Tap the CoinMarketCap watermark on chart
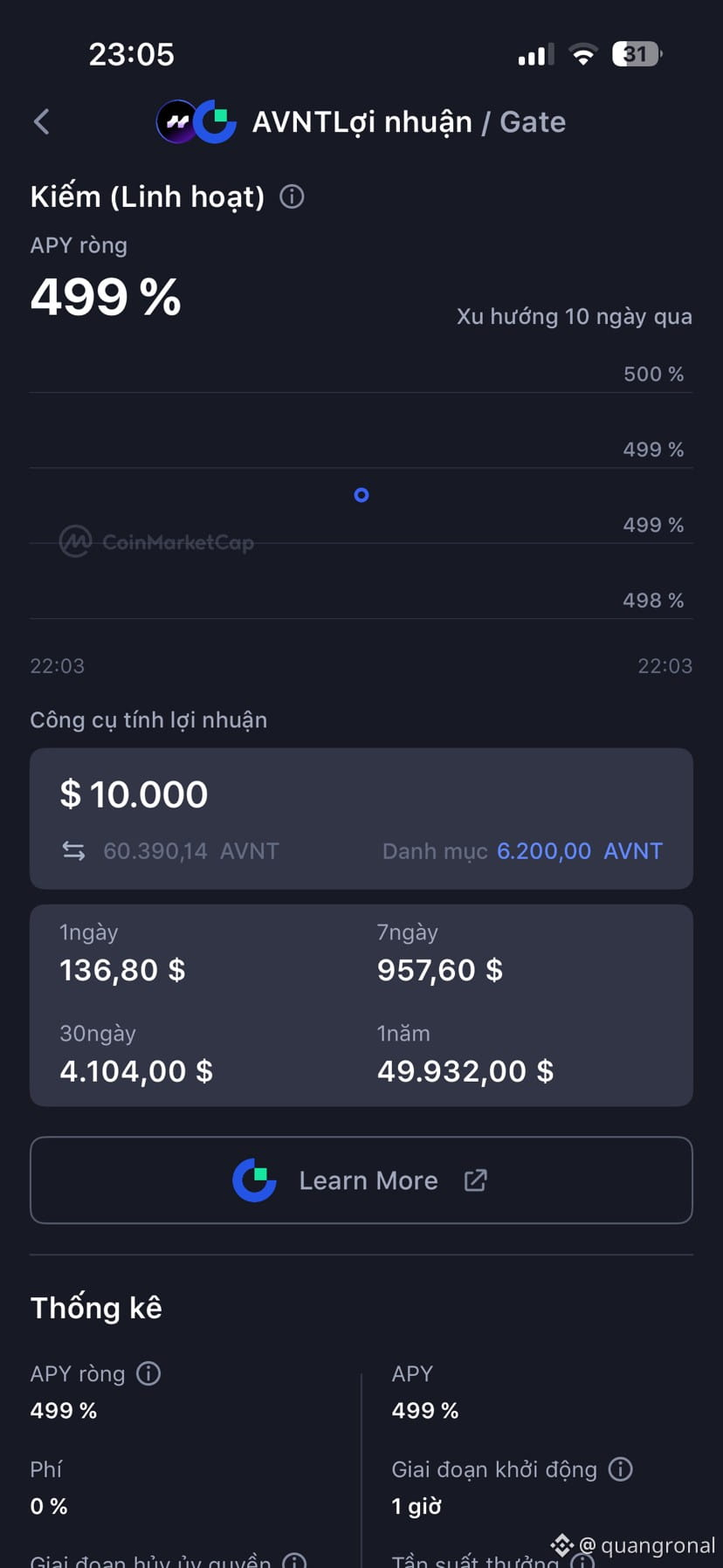Screen dimensions: 723x1568 coord(157,542)
